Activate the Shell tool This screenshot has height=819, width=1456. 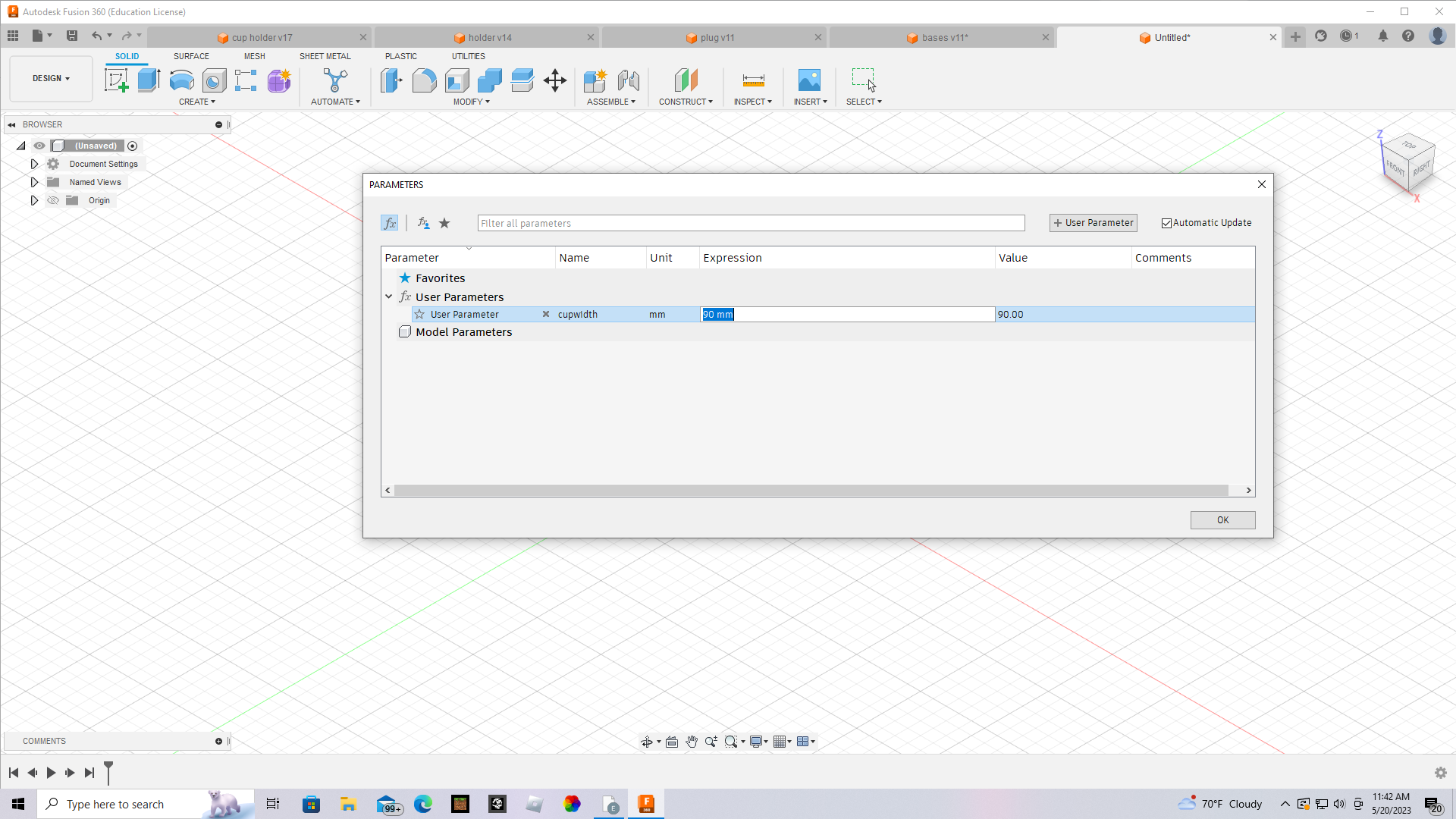(457, 80)
